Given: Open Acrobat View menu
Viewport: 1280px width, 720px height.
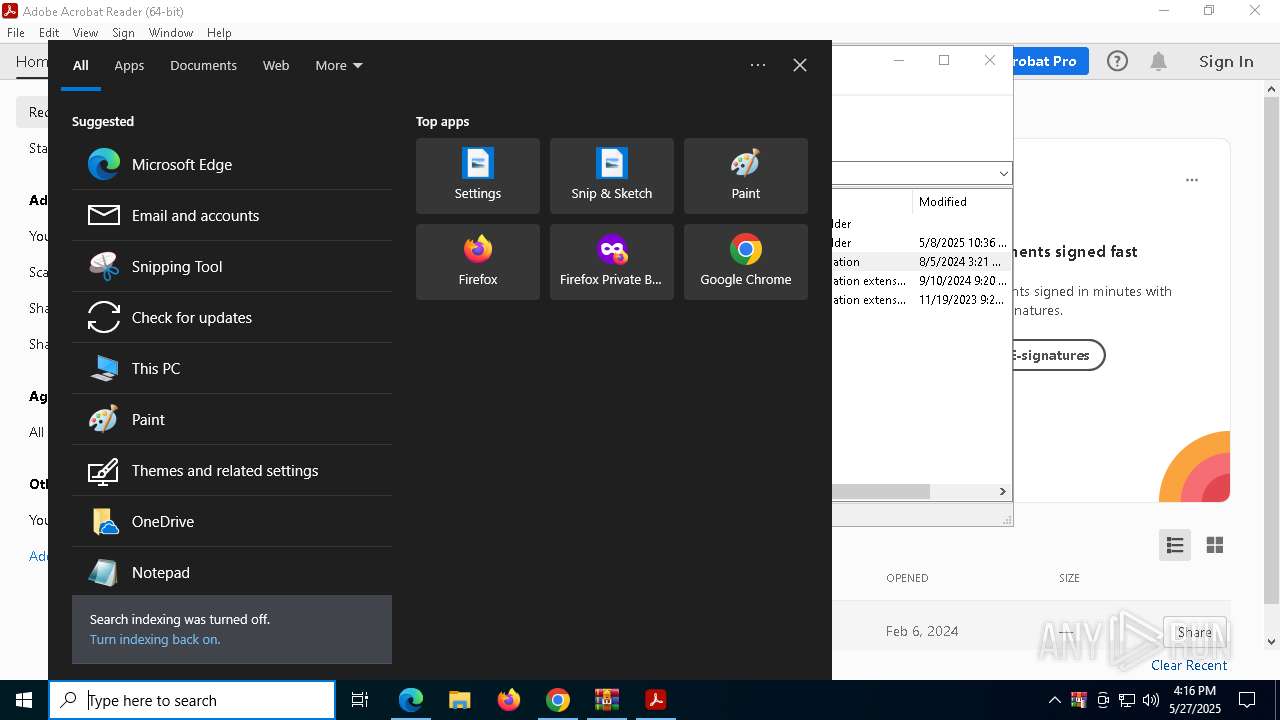Looking at the screenshot, I should coord(85,33).
